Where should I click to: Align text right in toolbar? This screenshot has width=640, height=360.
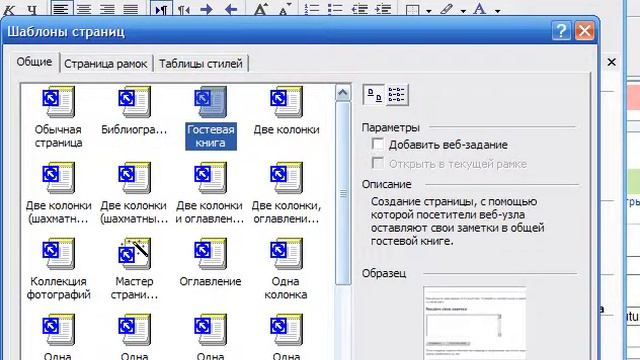[107, 9]
